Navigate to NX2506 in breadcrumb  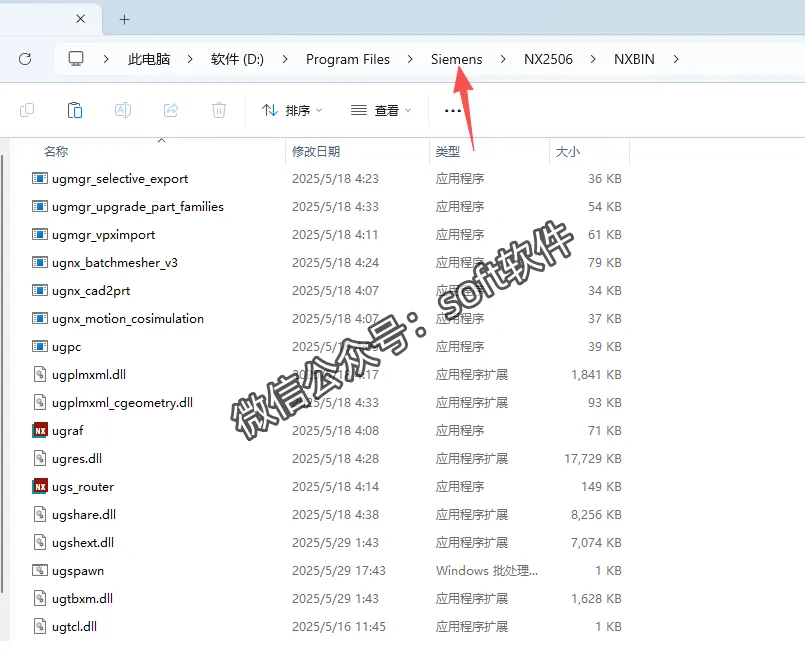click(x=548, y=59)
